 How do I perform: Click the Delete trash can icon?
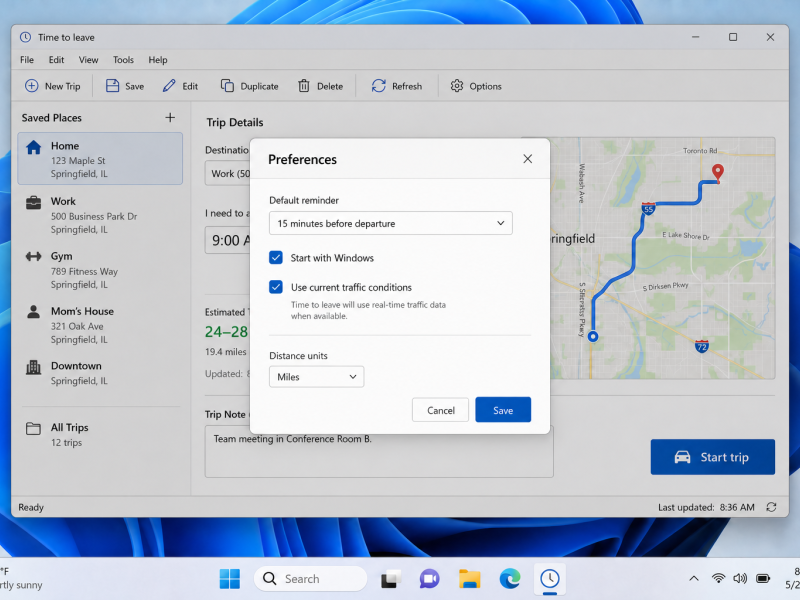click(x=304, y=86)
